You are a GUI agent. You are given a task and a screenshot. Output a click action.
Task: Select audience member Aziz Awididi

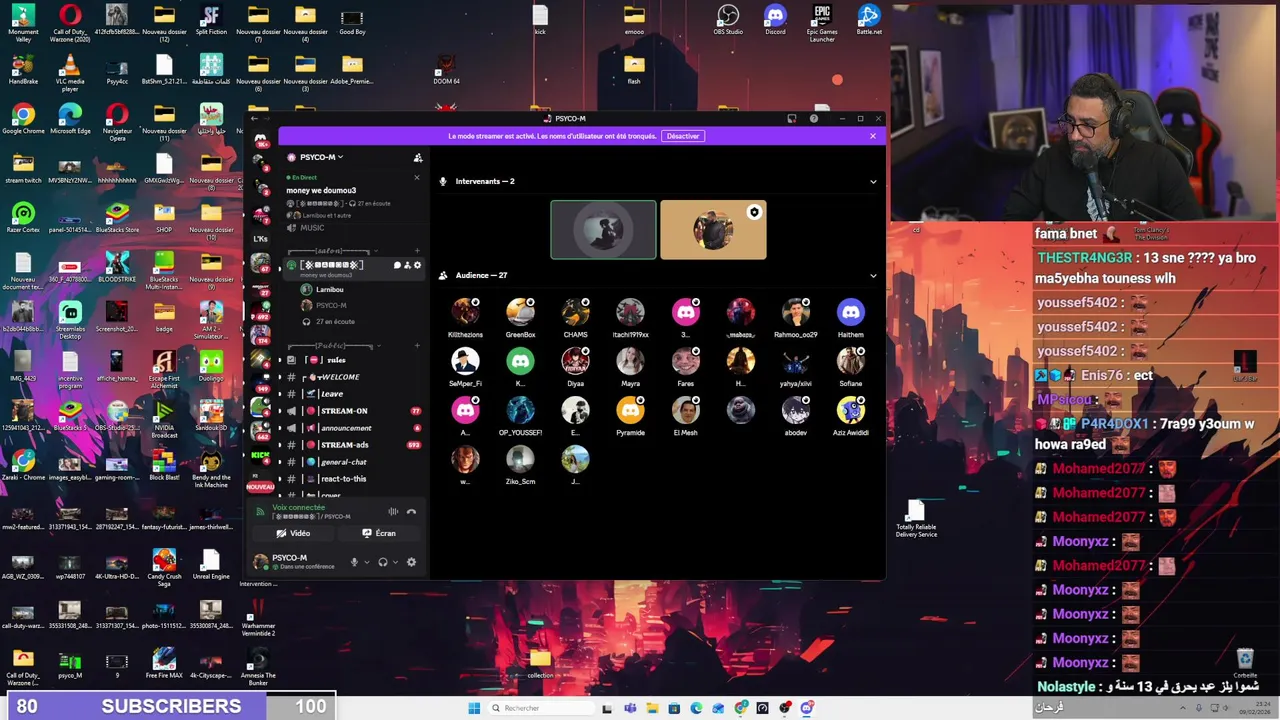(x=851, y=416)
